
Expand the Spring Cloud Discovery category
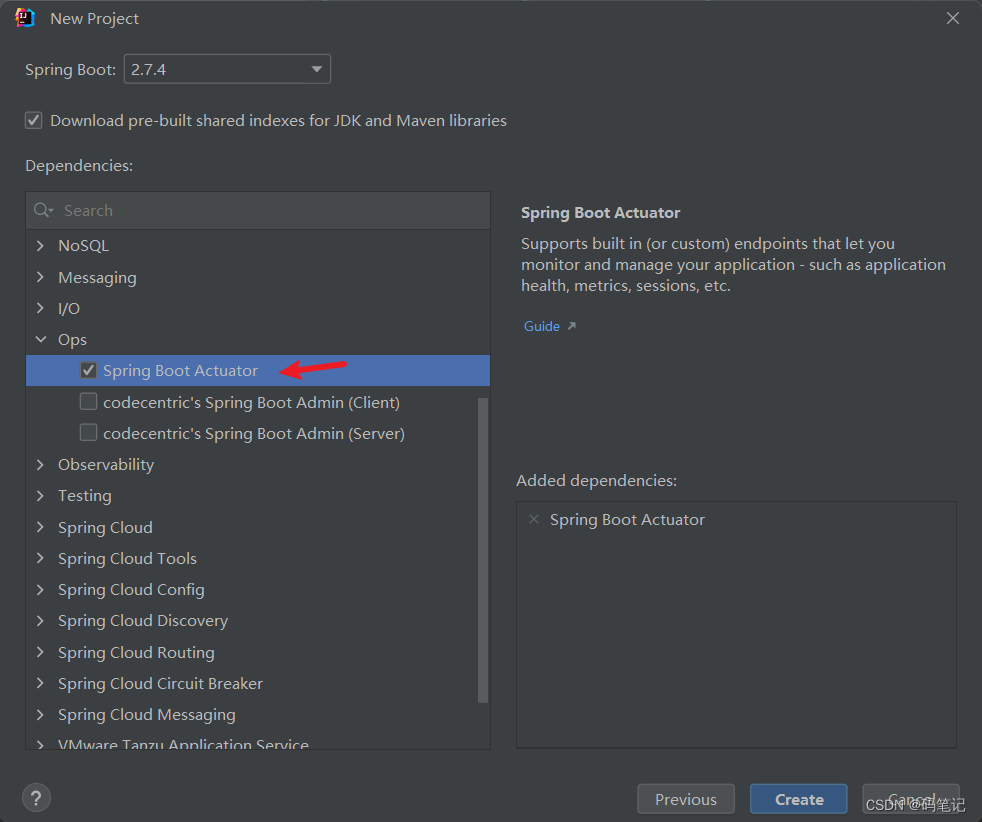tap(41, 621)
